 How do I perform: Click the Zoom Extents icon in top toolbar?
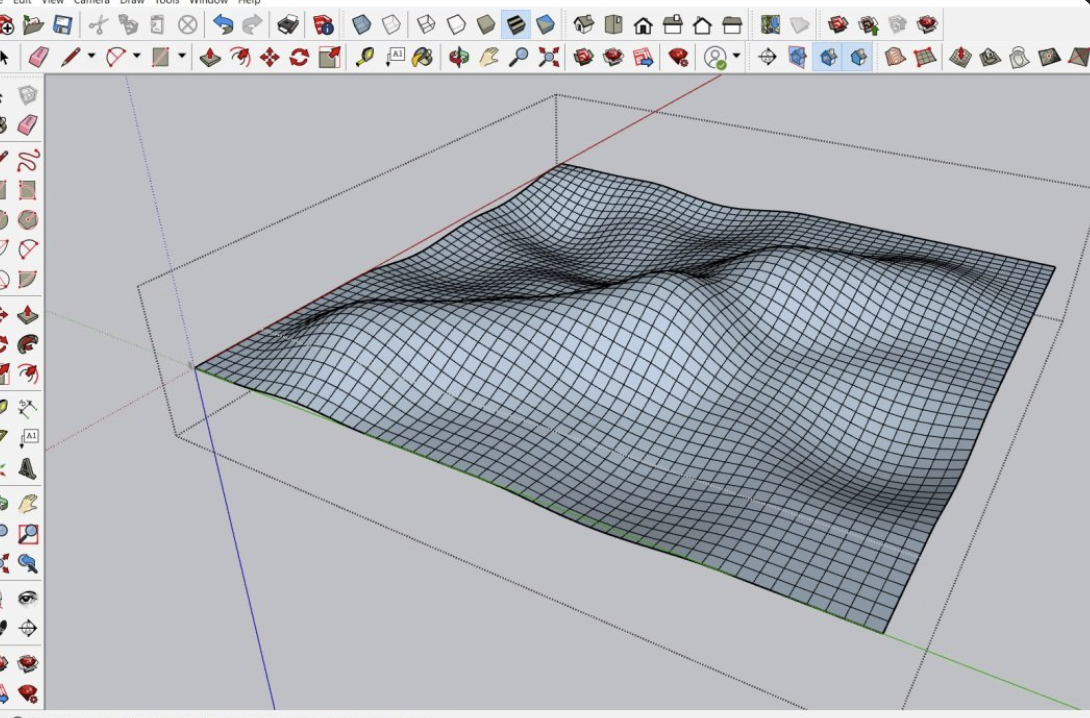[x=549, y=57]
